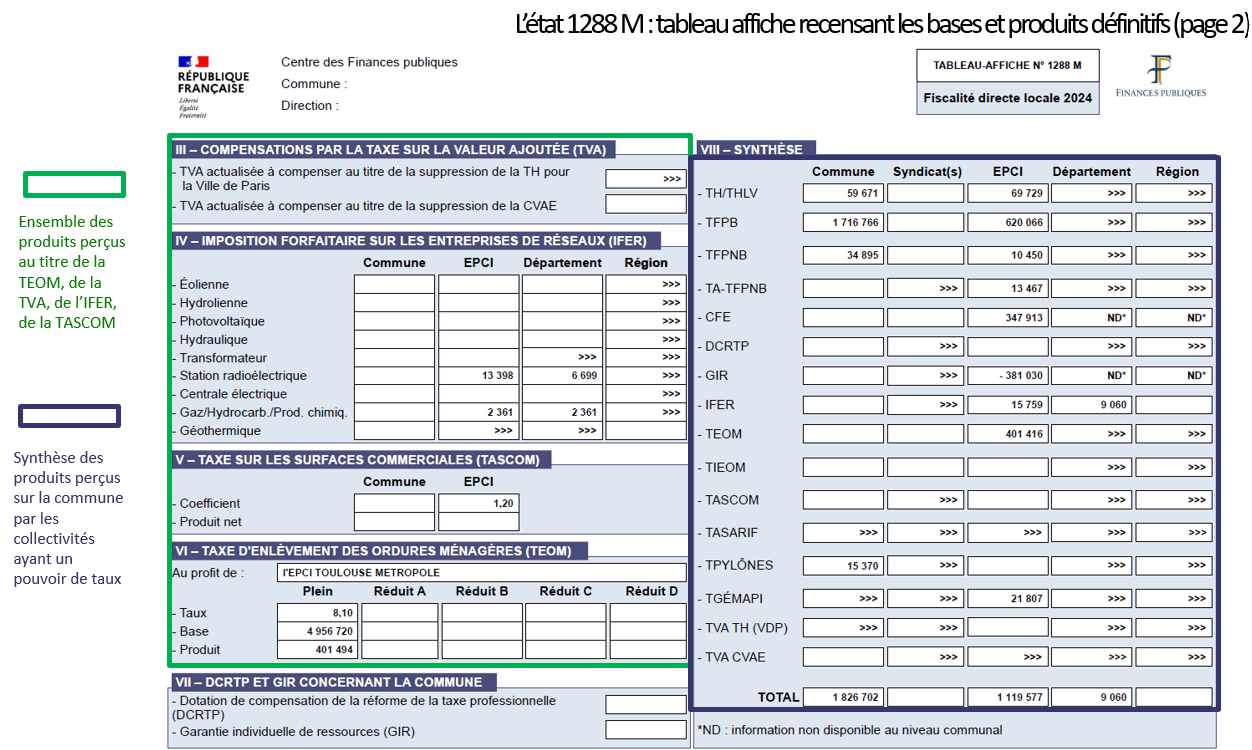Click the TEOM Base value 4 956 720
The image size is (1252, 750).
(x=317, y=632)
